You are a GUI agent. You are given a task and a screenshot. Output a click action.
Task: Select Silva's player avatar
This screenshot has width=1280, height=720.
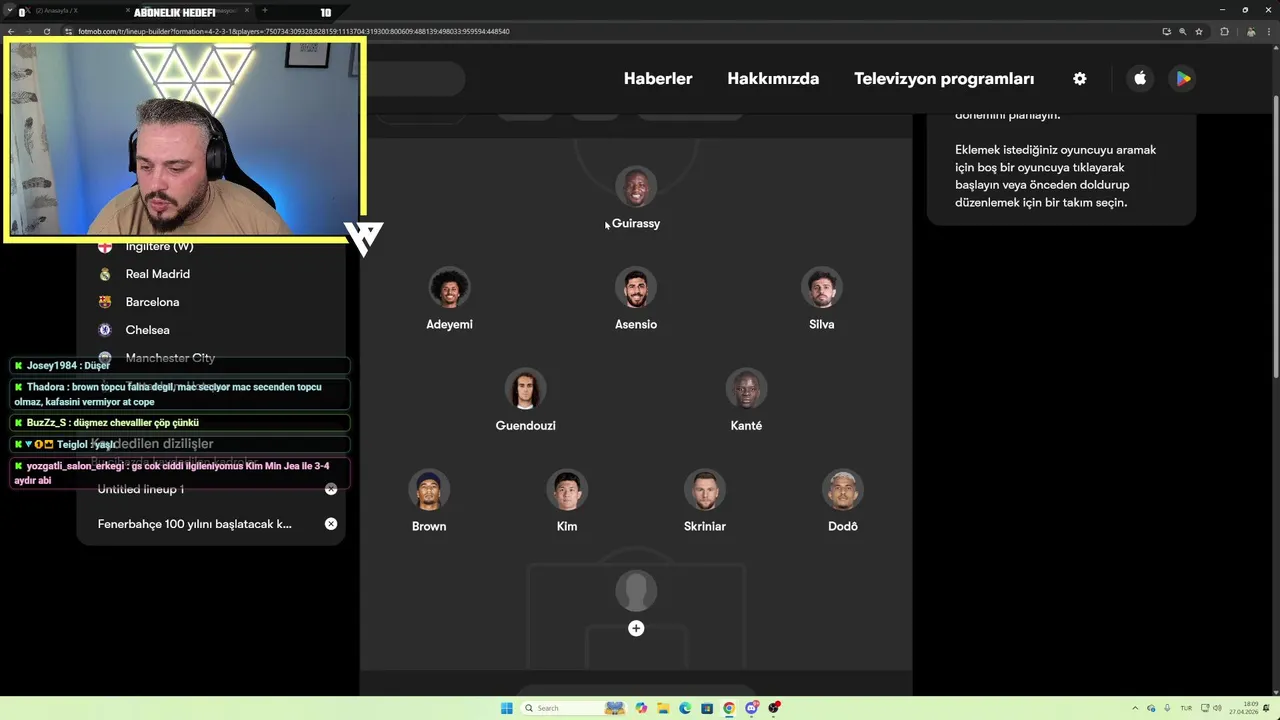(x=822, y=288)
